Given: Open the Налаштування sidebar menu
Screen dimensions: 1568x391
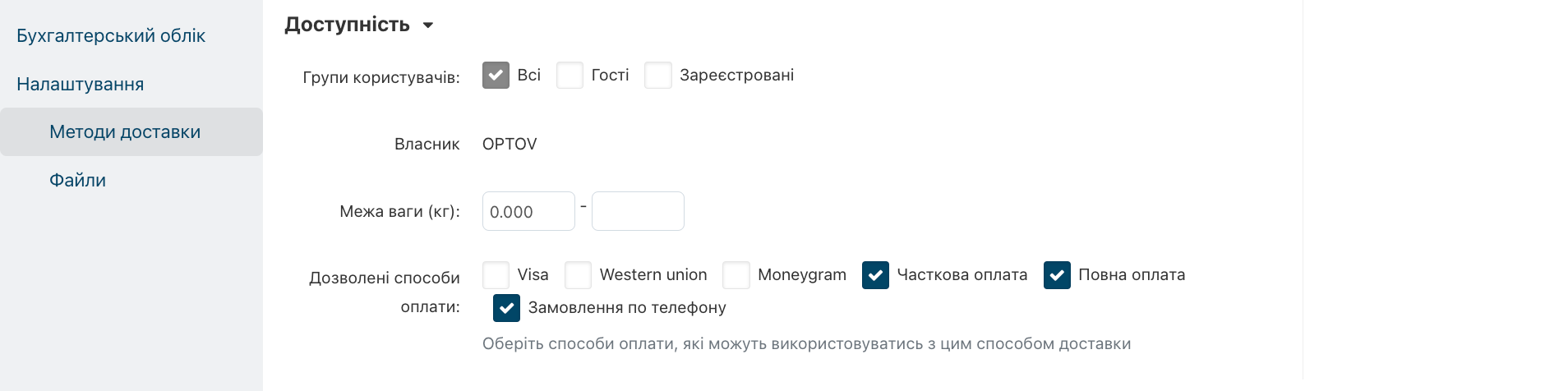Looking at the screenshot, I should click(x=81, y=85).
